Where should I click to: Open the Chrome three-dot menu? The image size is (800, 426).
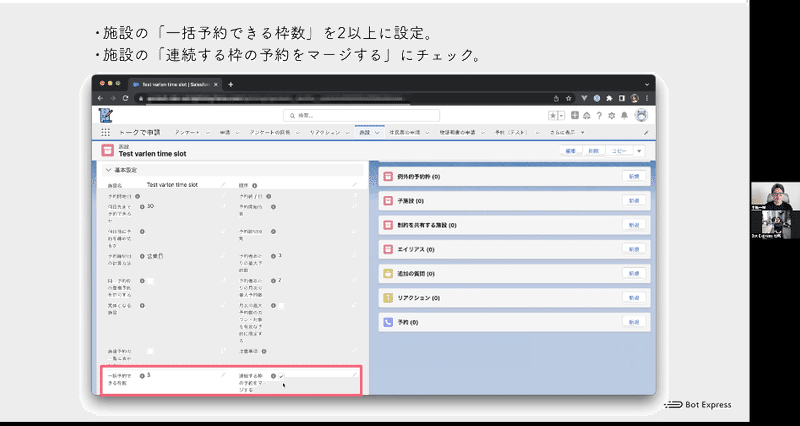[x=647, y=98]
